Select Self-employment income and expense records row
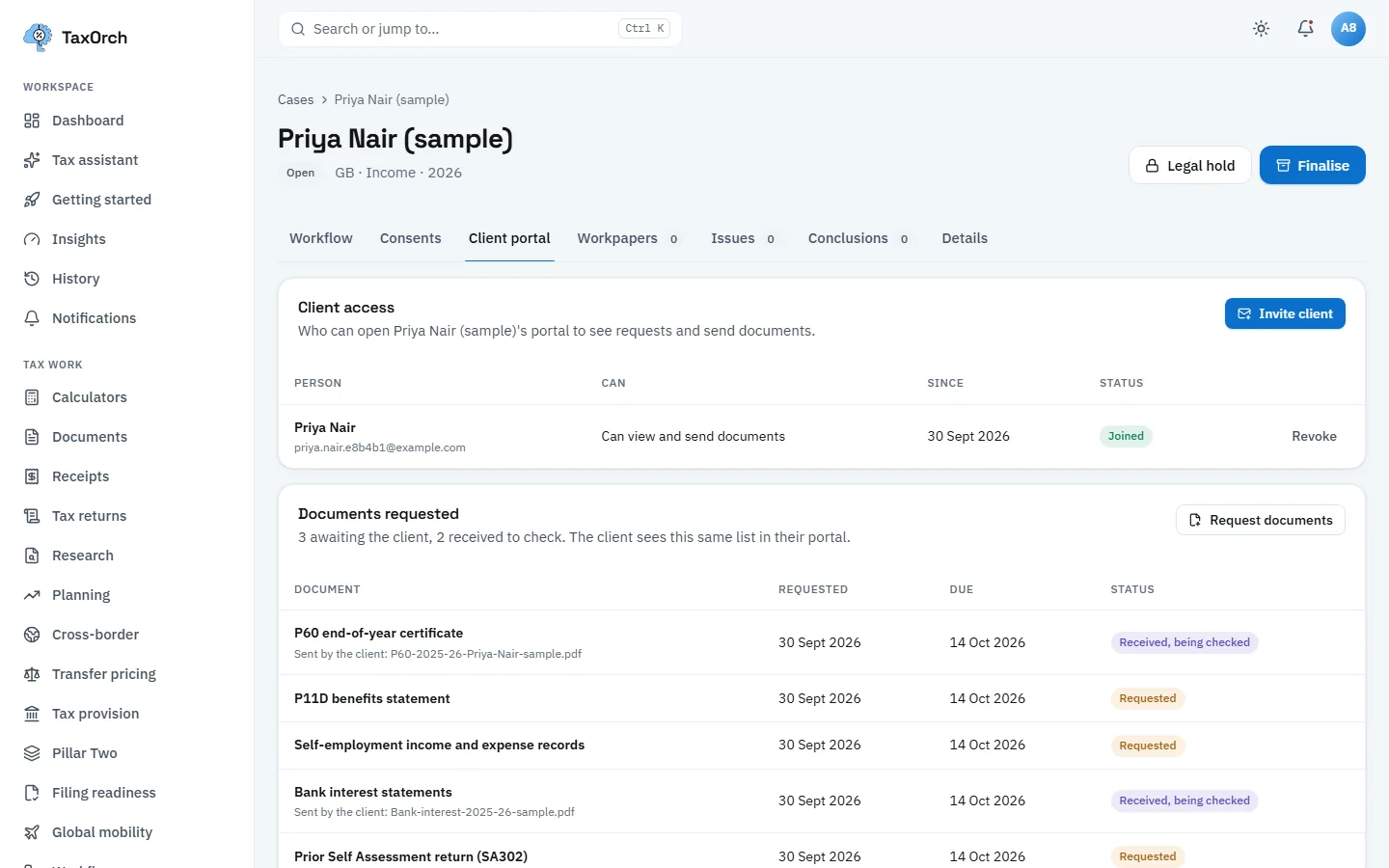This screenshot has height=868, width=1389. coord(822,746)
